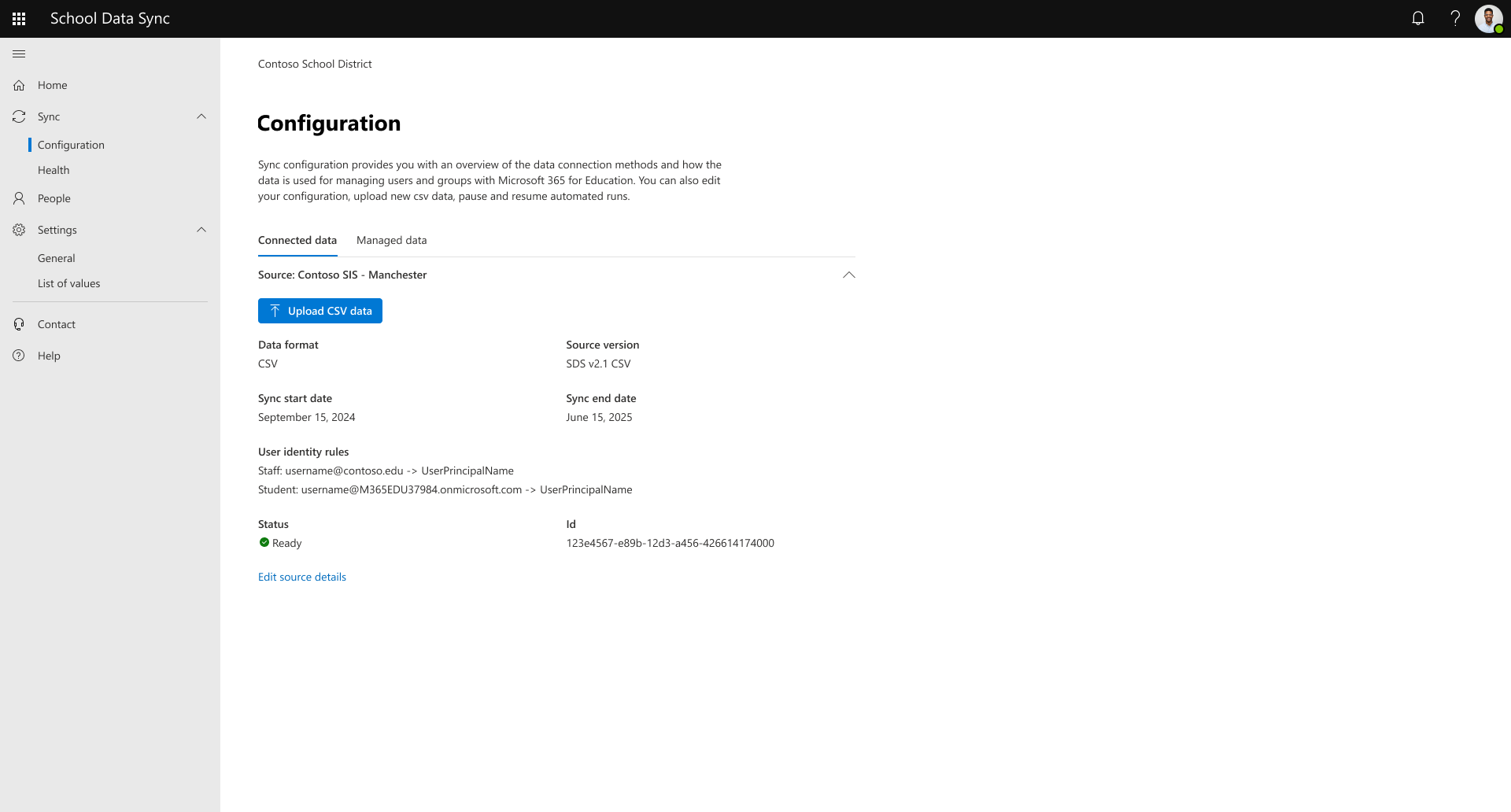This screenshot has height=812, width=1511.
Task: Click the Sync circular arrows icon
Action: pos(19,116)
